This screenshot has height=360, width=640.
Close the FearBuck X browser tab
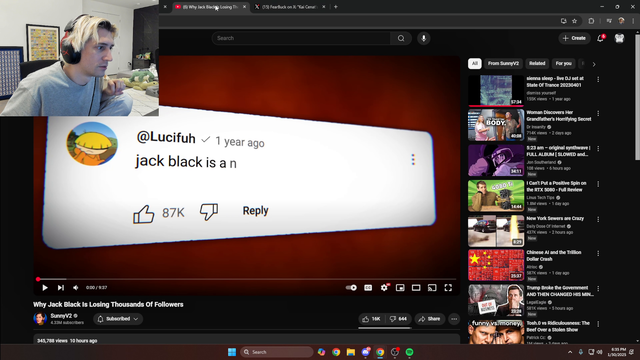point(324,7)
